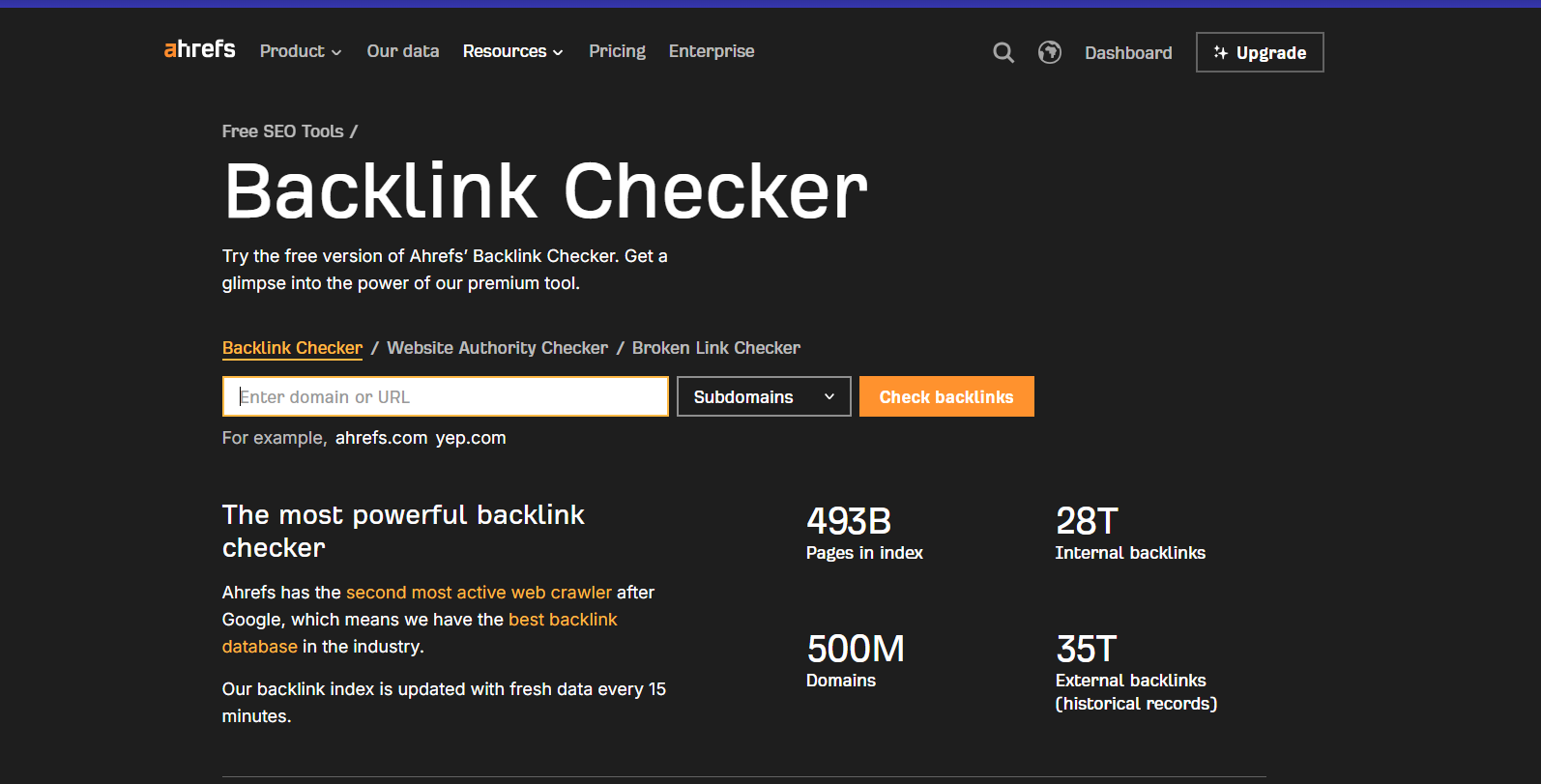The width and height of the screenshot is (1541, 784).
Task: Click the 'Pages in index' label
Action: pos(864,553)
